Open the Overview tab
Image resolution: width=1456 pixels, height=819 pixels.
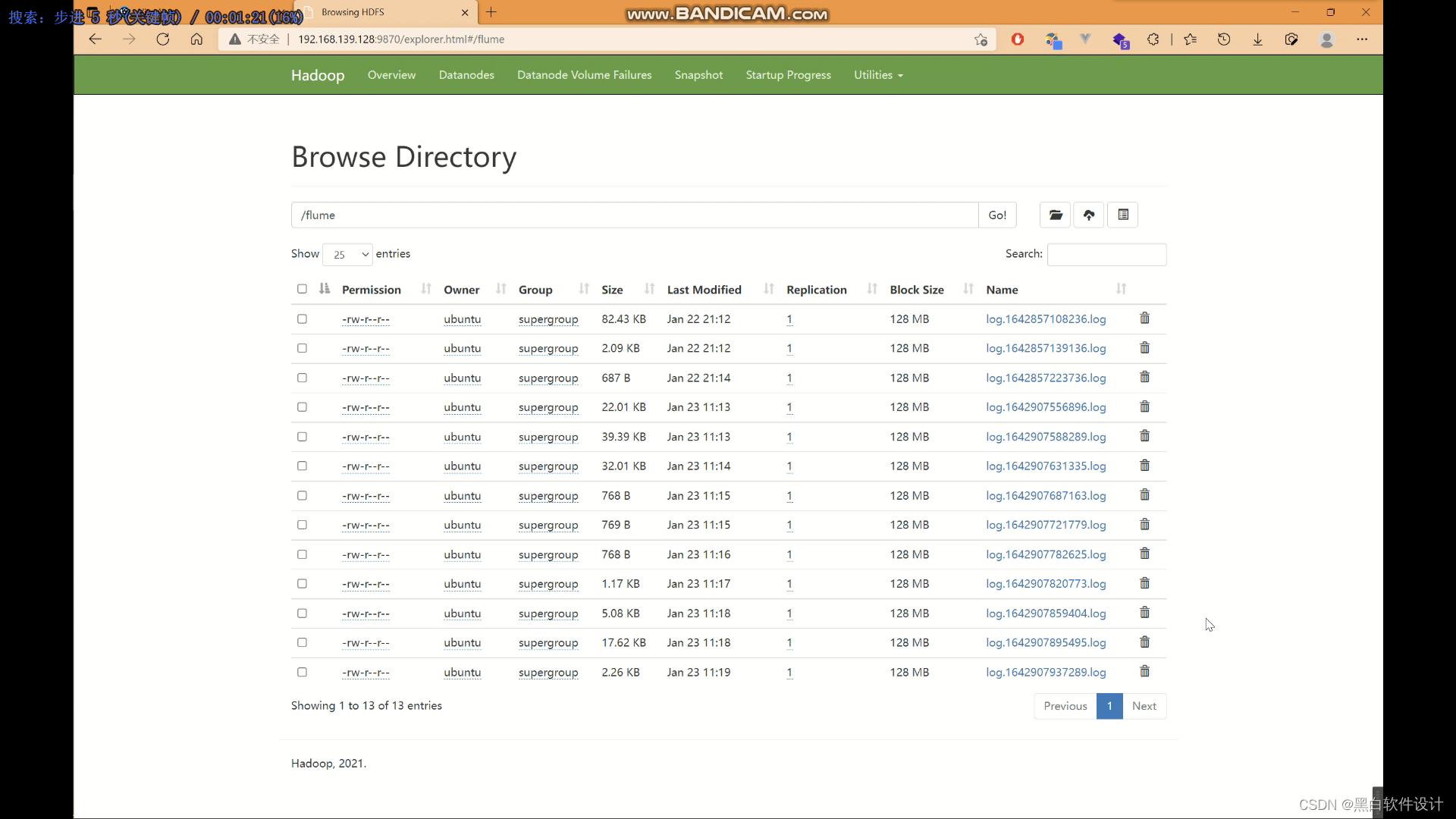click(x=391, y=74)
